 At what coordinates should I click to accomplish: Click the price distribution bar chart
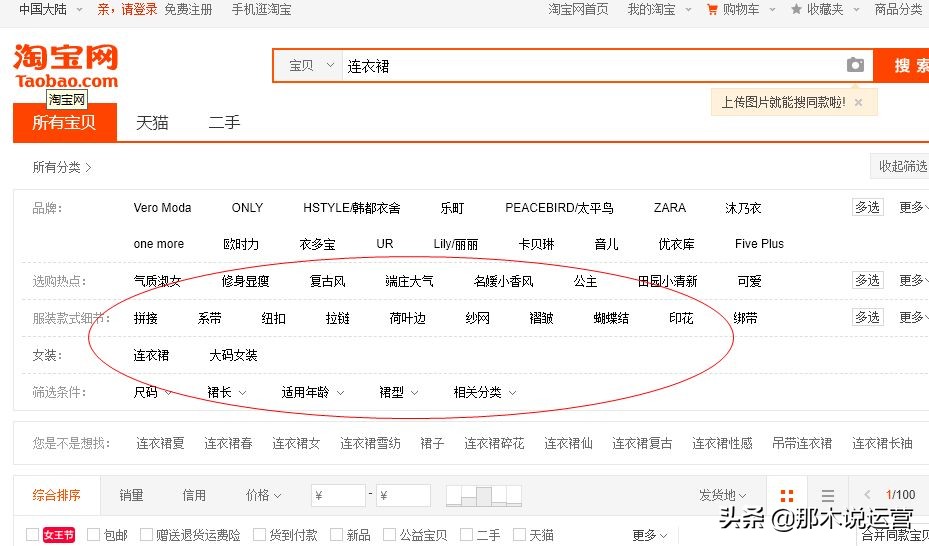(x=484, y=496)
